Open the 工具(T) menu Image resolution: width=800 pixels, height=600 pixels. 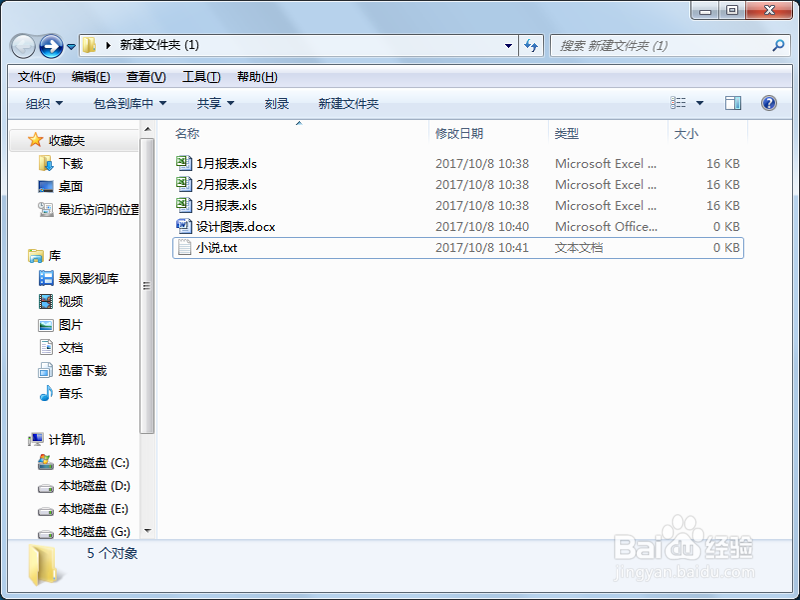click(x=201, y=77)
